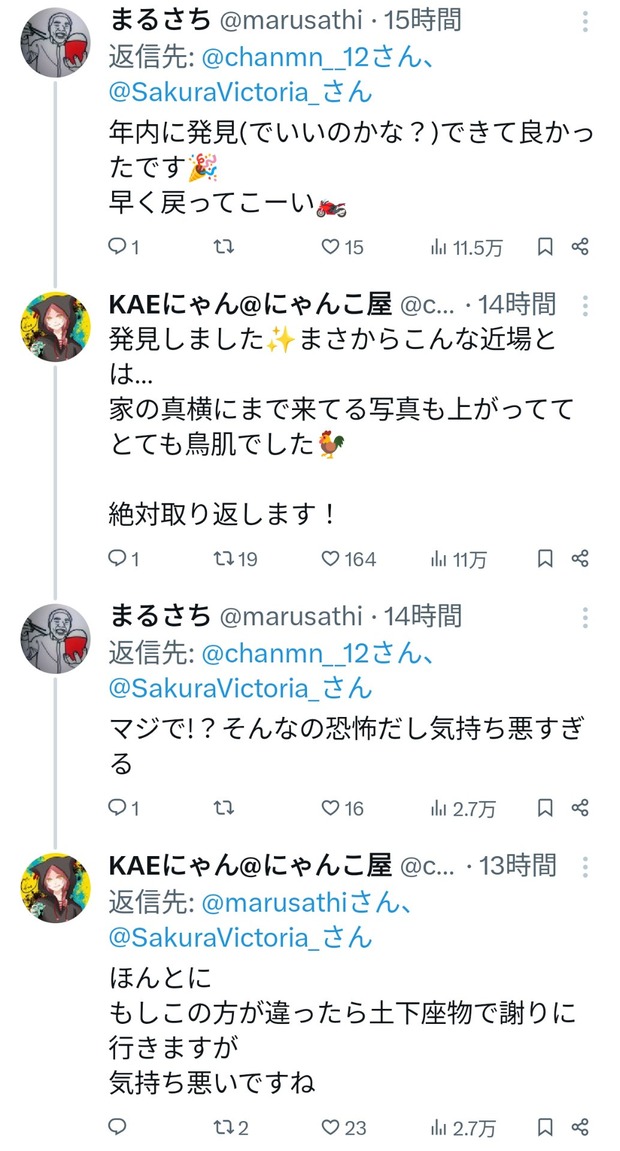View analytics showing 11万 impressions

(458, 559)
